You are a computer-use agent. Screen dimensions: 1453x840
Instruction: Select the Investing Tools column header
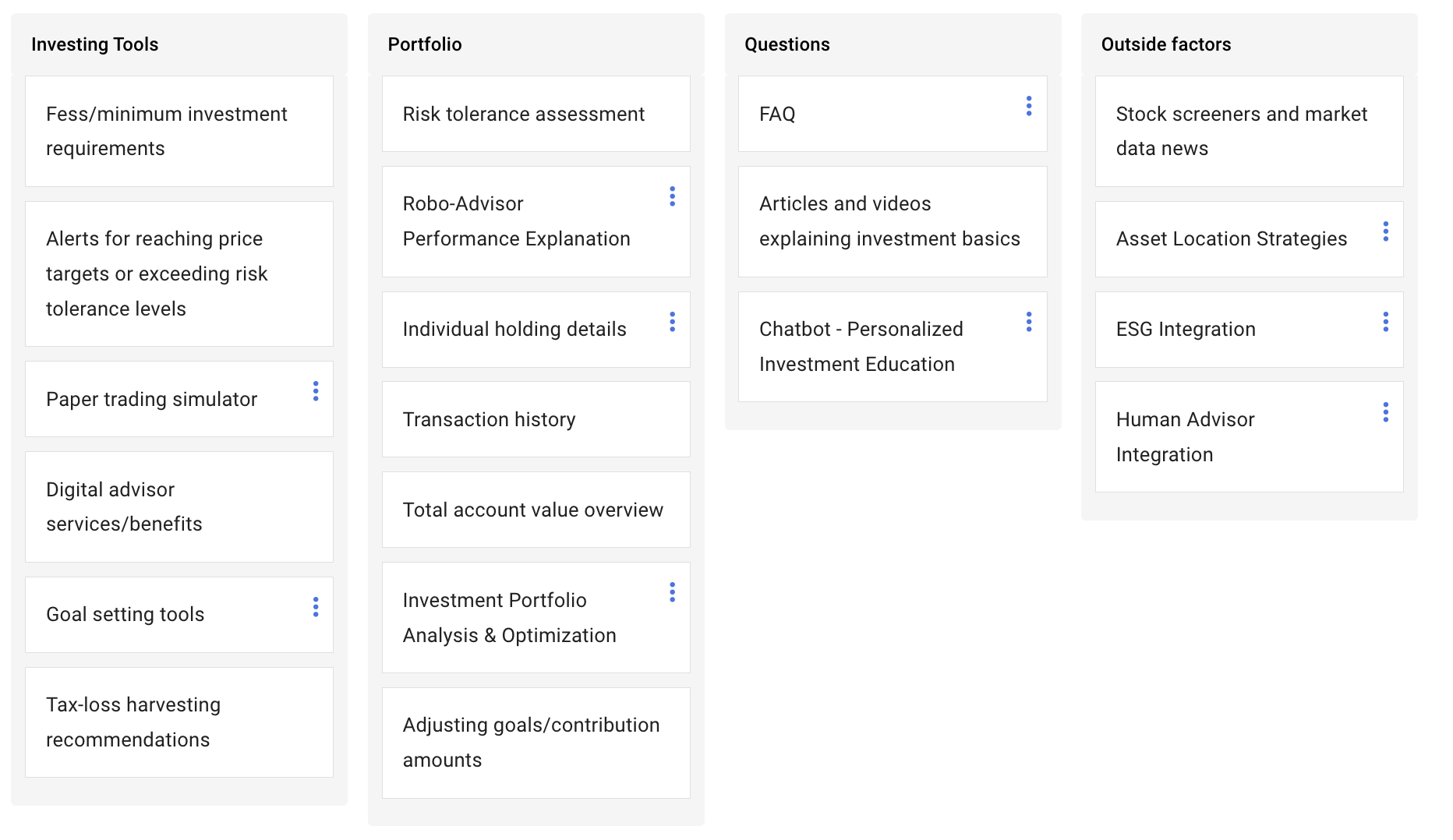coord(94,44)
